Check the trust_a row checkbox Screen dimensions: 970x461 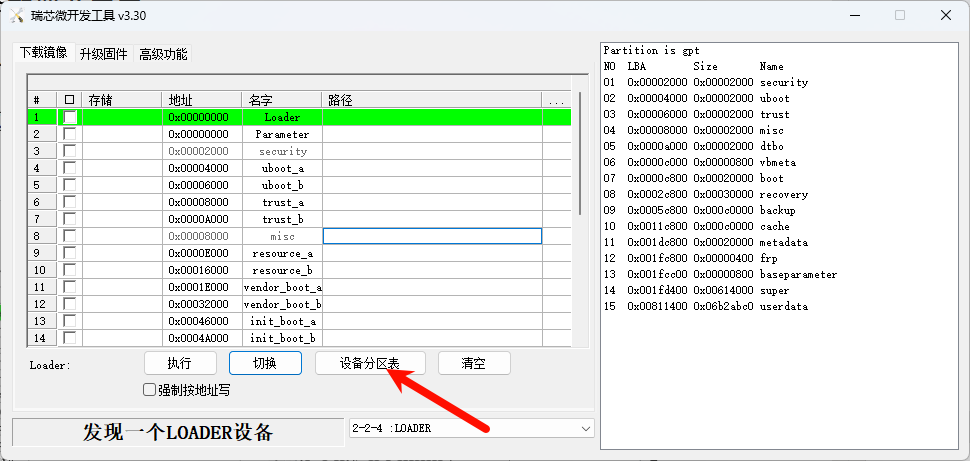pos(70,202)
